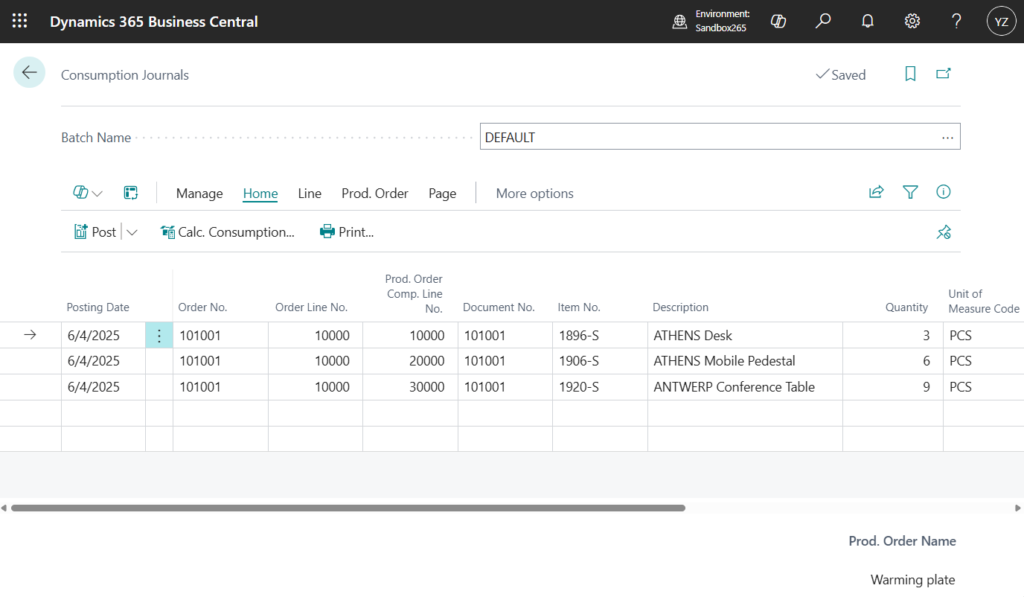The width and height of the screenshot is (1024, 597).
Task: Switch to the Manage tab
Action: (199, 194)
